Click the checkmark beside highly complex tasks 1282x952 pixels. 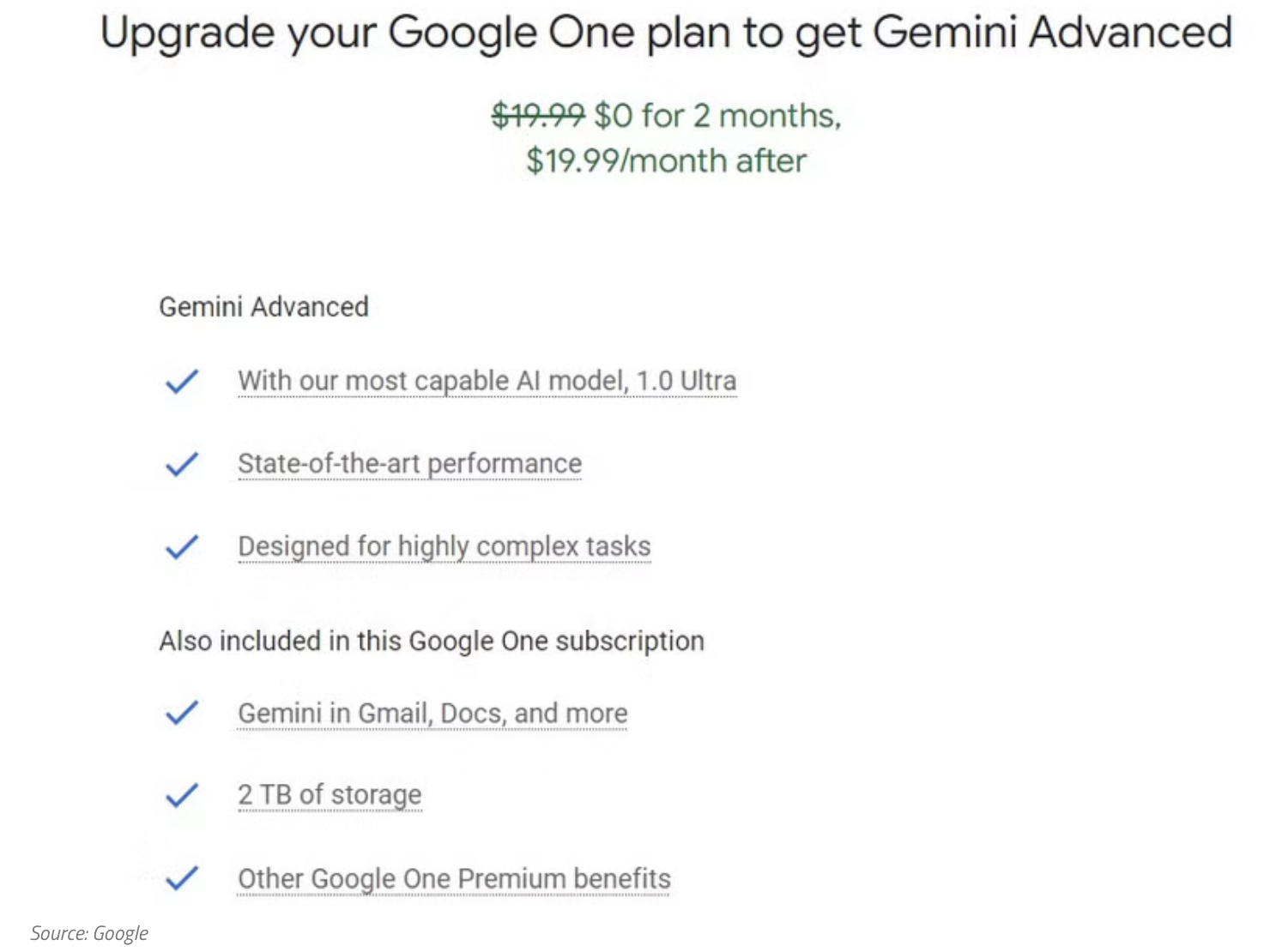coord(182,546)
